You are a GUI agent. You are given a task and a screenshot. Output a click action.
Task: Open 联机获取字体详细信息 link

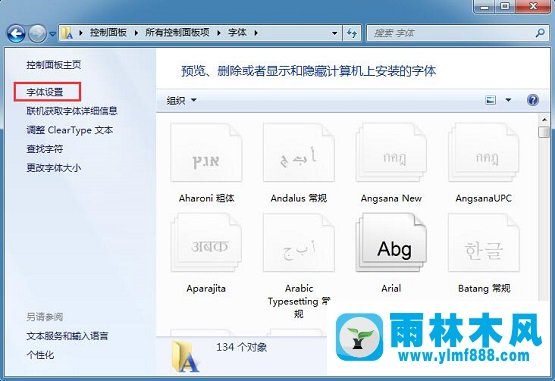click(72, 111)
